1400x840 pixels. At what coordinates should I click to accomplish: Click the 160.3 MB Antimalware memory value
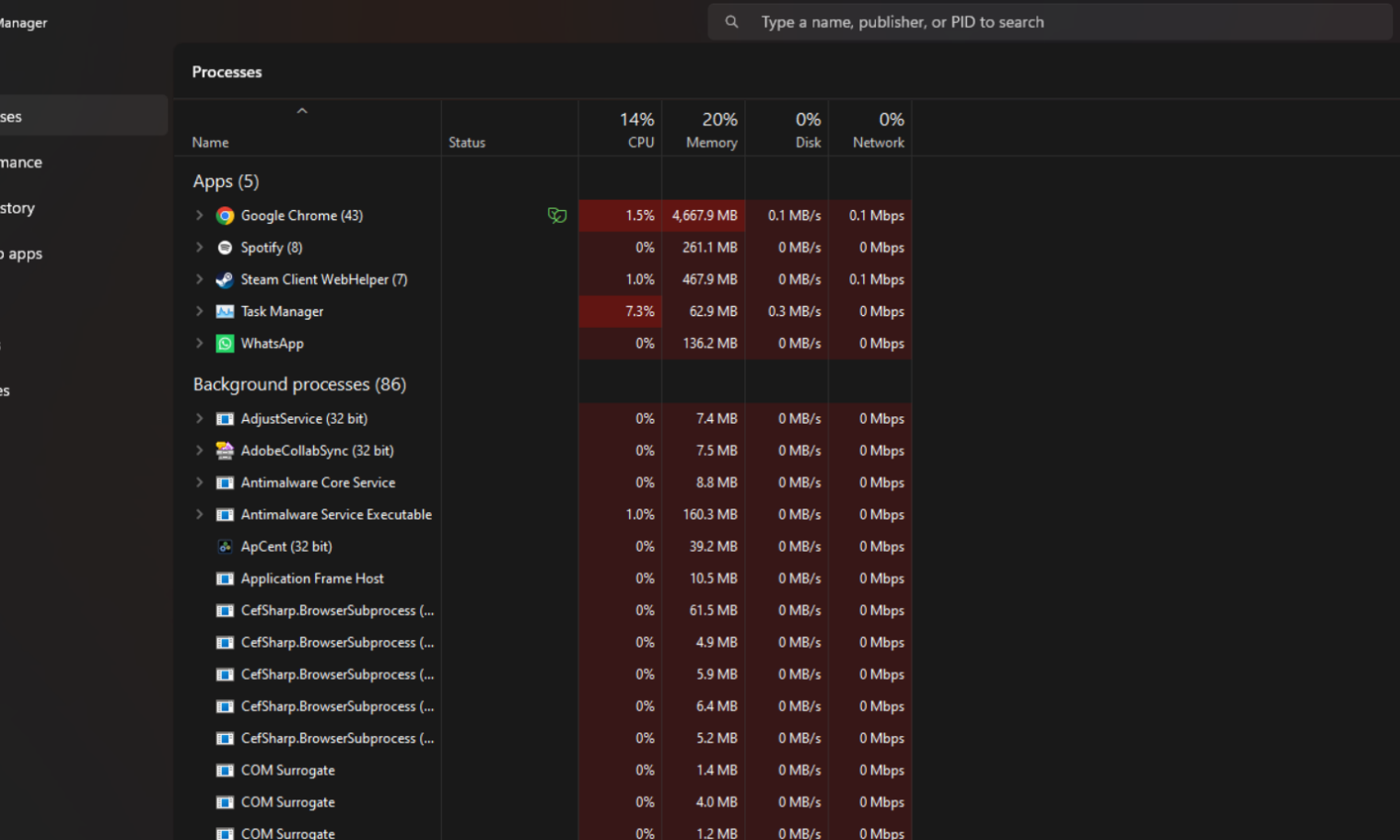pos(710,515)
